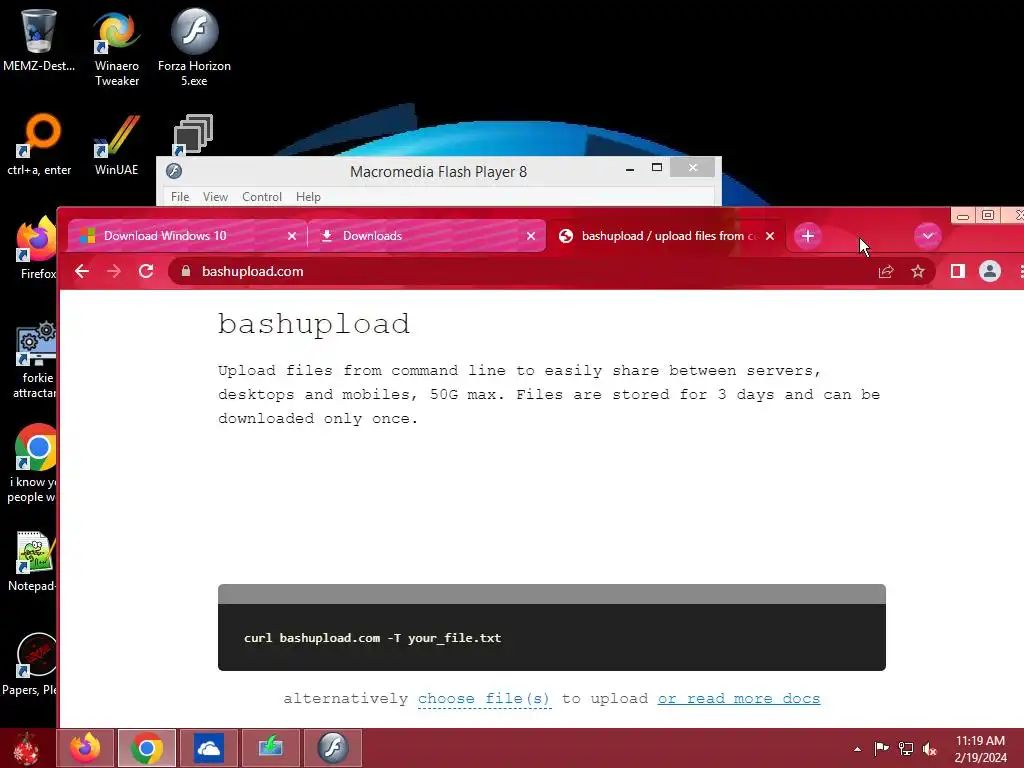Click the network tray icon

click(906, 748)
